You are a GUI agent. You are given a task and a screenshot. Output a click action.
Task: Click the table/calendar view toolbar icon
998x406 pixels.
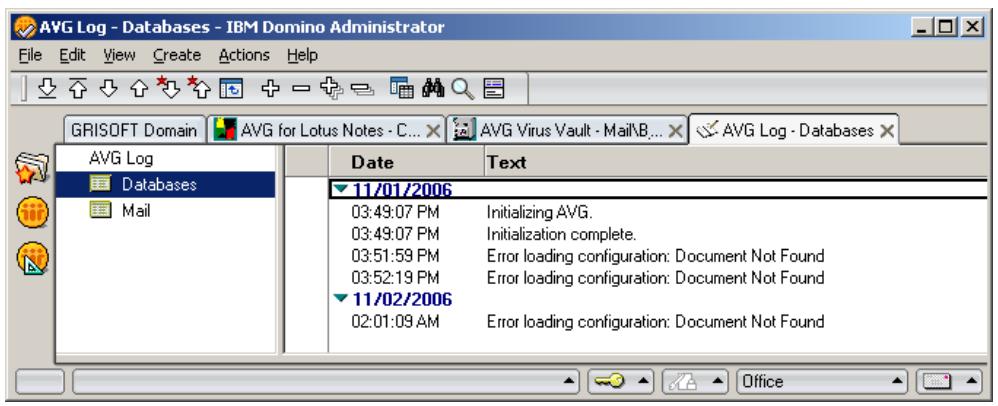coord(402,89)
